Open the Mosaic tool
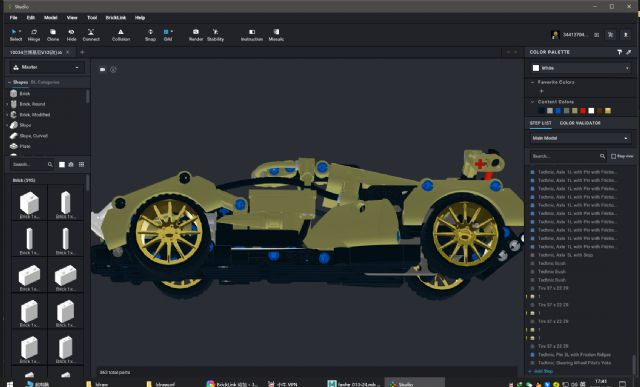Viewport: 640px width, 387px height. [276, 35]
